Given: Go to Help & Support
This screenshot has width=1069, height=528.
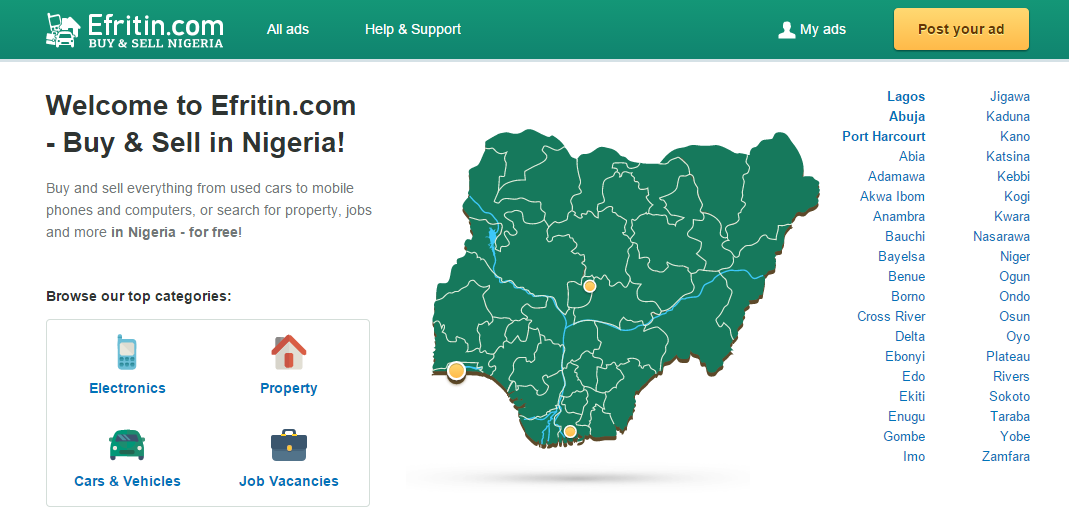Looking at the screenshot, I should point(413,29).
